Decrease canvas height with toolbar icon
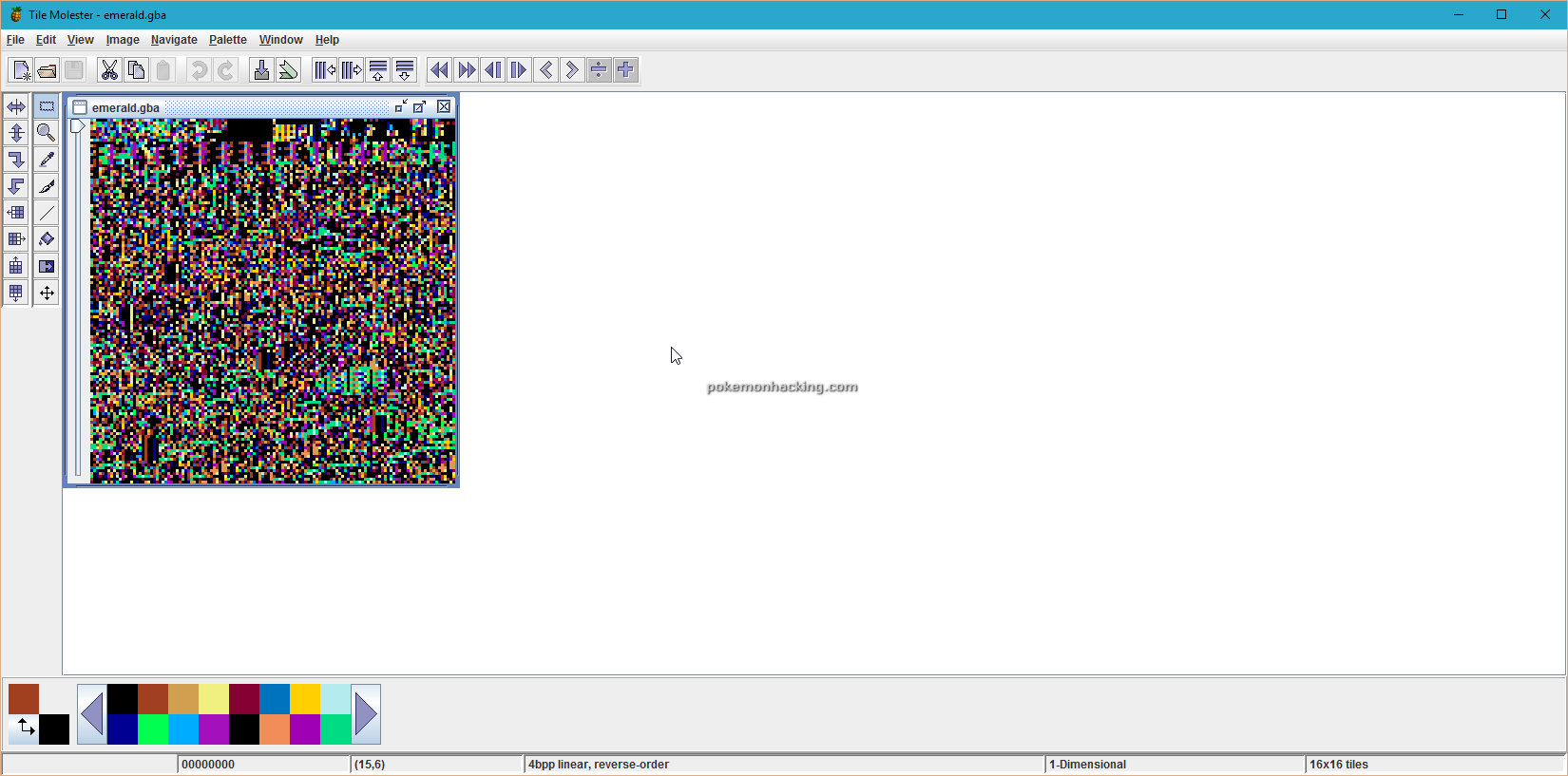The width and height of the screenshot is (1568, 776). 378,70
